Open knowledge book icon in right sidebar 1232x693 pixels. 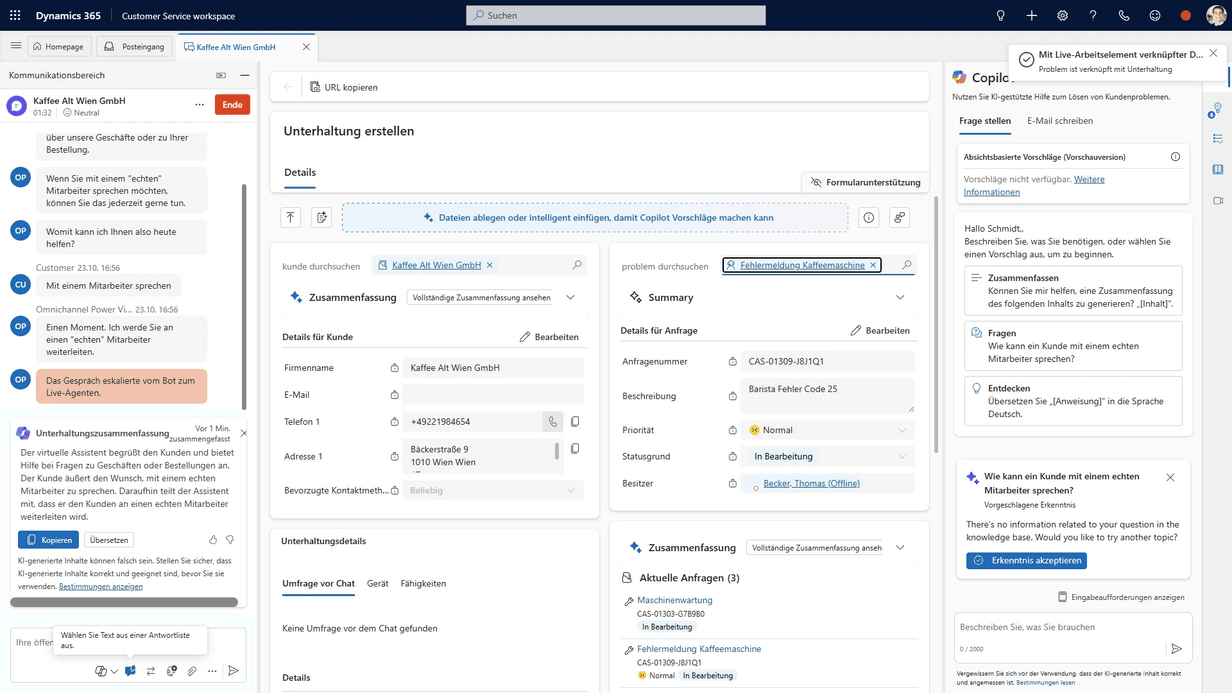pyautogui.click(x=1217, y=170)
